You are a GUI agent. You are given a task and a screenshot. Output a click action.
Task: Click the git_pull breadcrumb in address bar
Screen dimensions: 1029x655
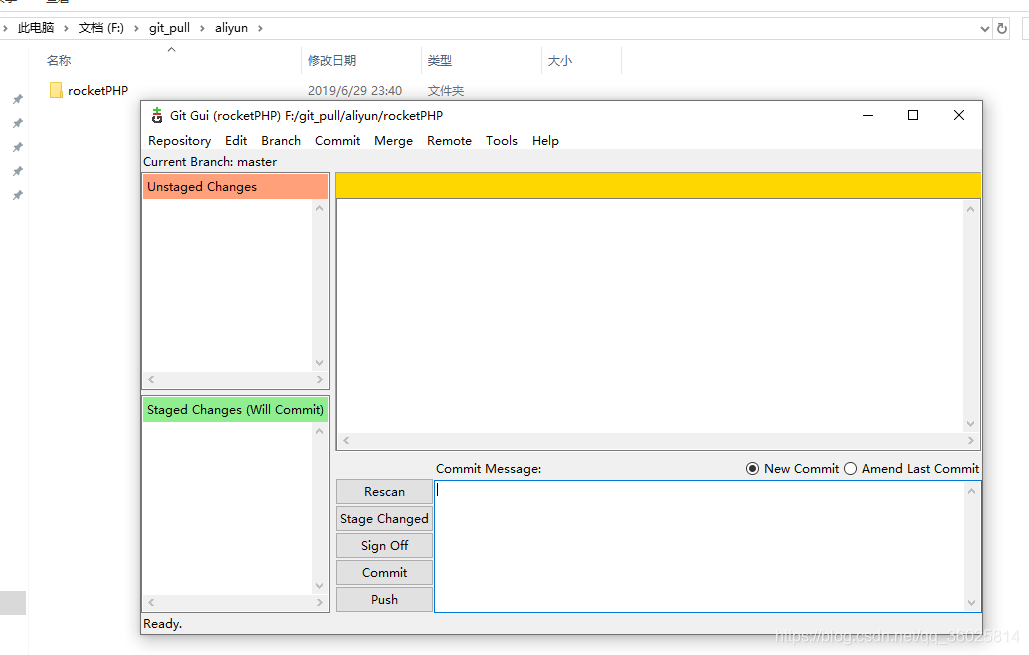169,28
